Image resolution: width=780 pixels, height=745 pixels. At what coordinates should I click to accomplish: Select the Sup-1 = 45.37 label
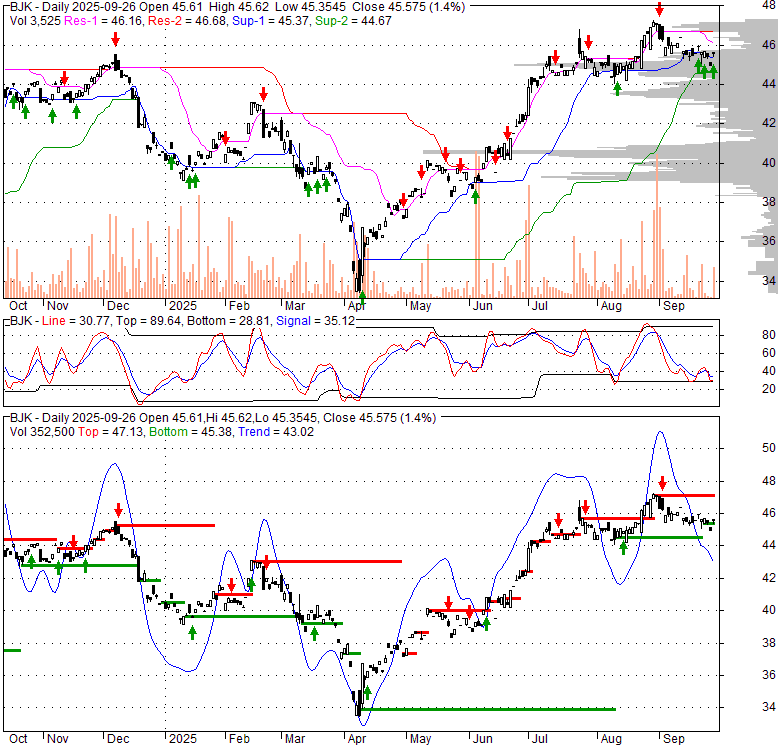270,21
